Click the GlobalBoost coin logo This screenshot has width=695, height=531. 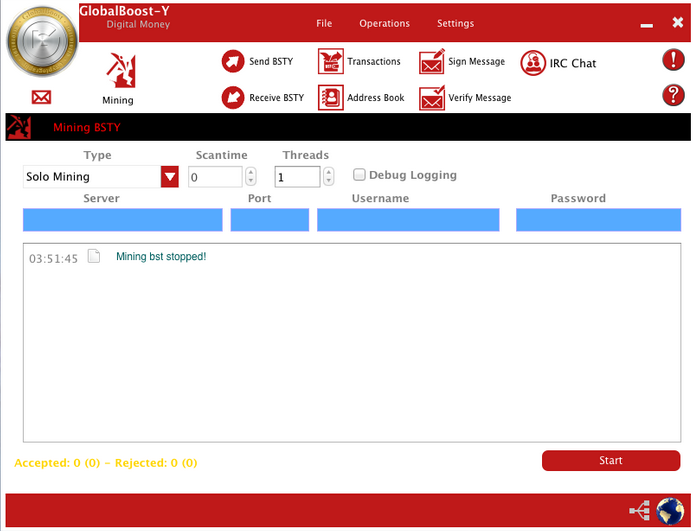(x=42, y=41)
